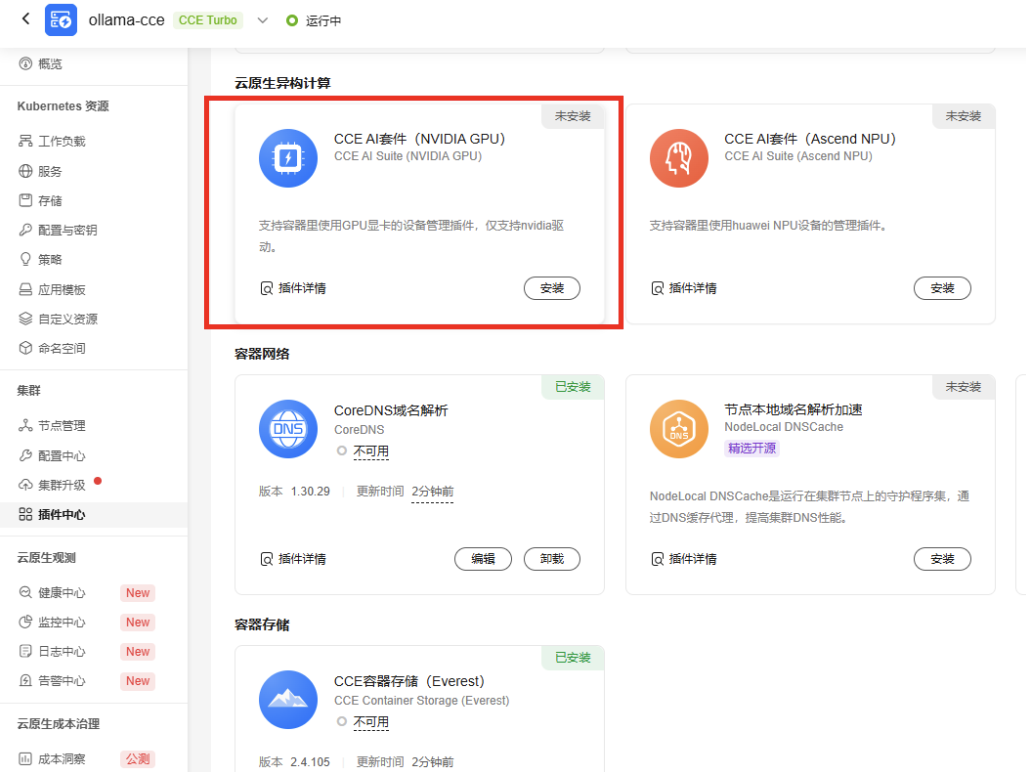Click the 命名空间 cube icon
1026x772 pixels.
coord(26,348)
